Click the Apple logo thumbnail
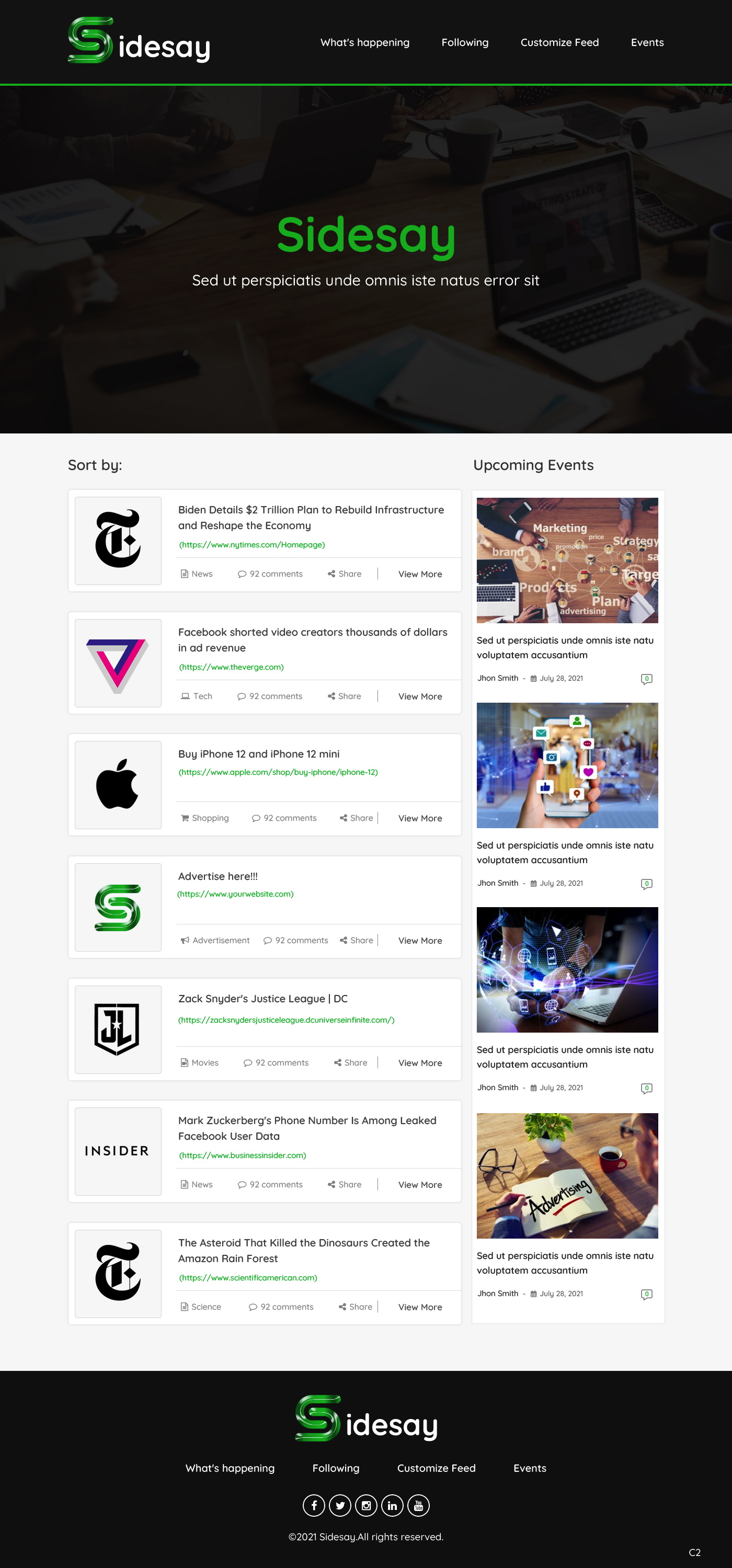The width and height of the screenshot is (732, 1568). click(118, 785)
